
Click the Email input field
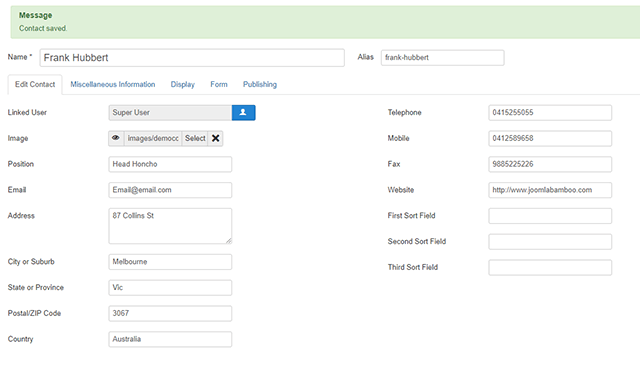click(x=170, y=190)
